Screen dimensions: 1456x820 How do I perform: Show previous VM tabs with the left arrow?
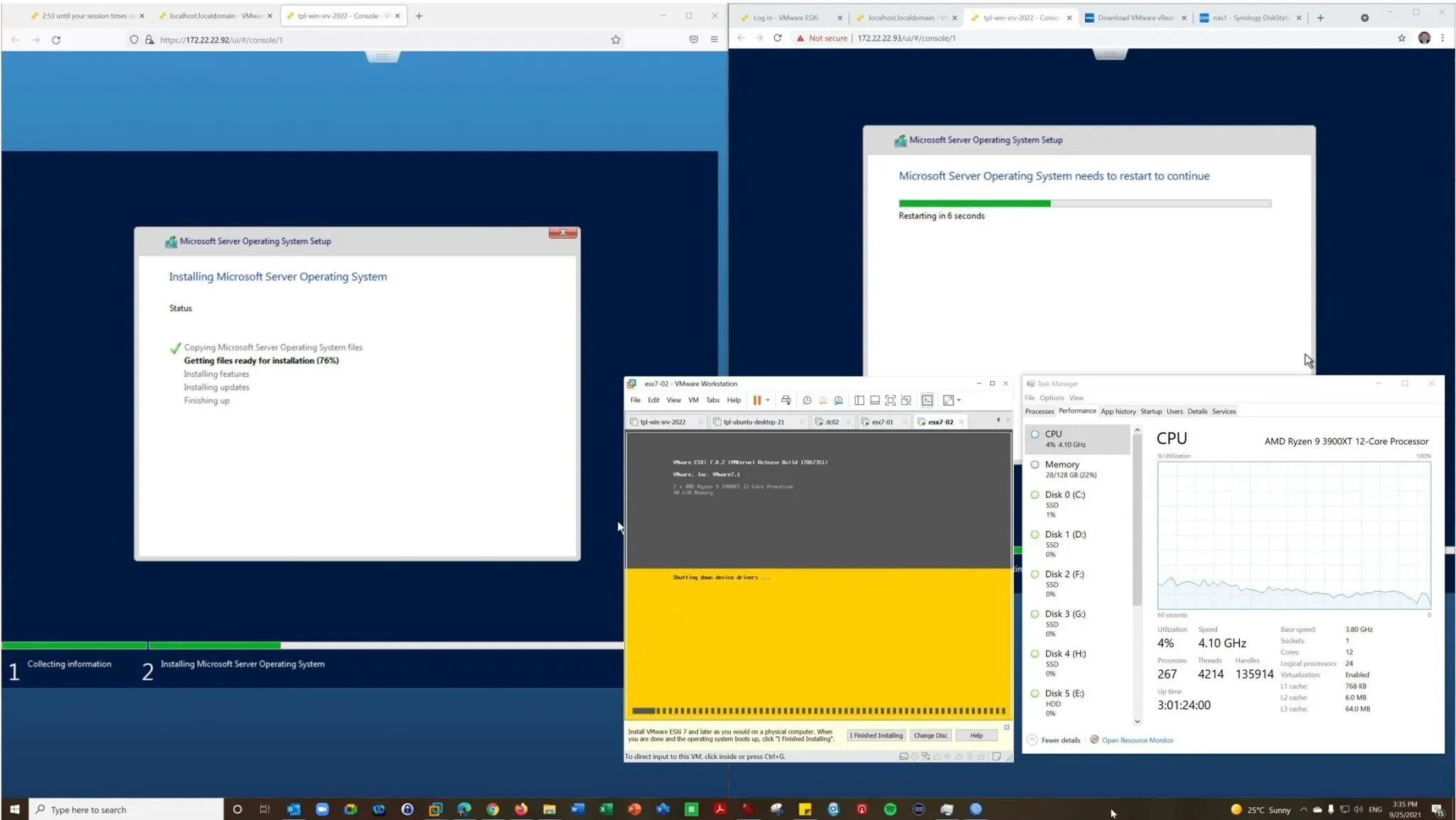[x=998, y=420]
